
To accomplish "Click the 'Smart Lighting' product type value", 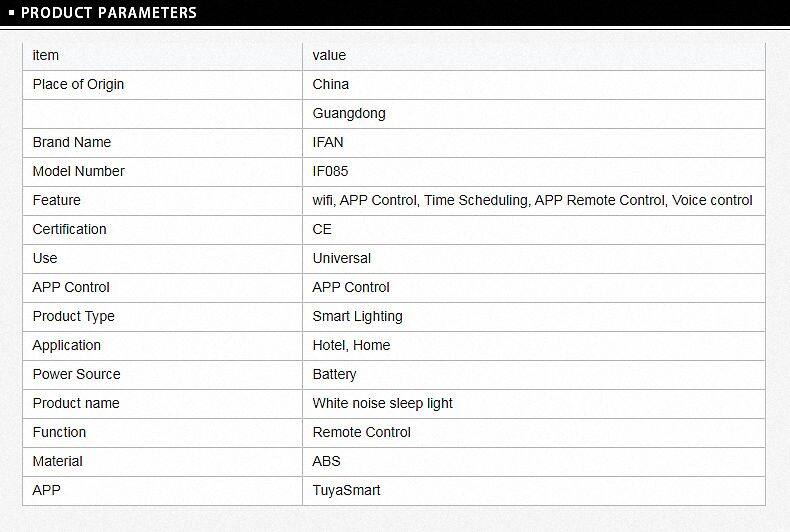I will (357, 316).
